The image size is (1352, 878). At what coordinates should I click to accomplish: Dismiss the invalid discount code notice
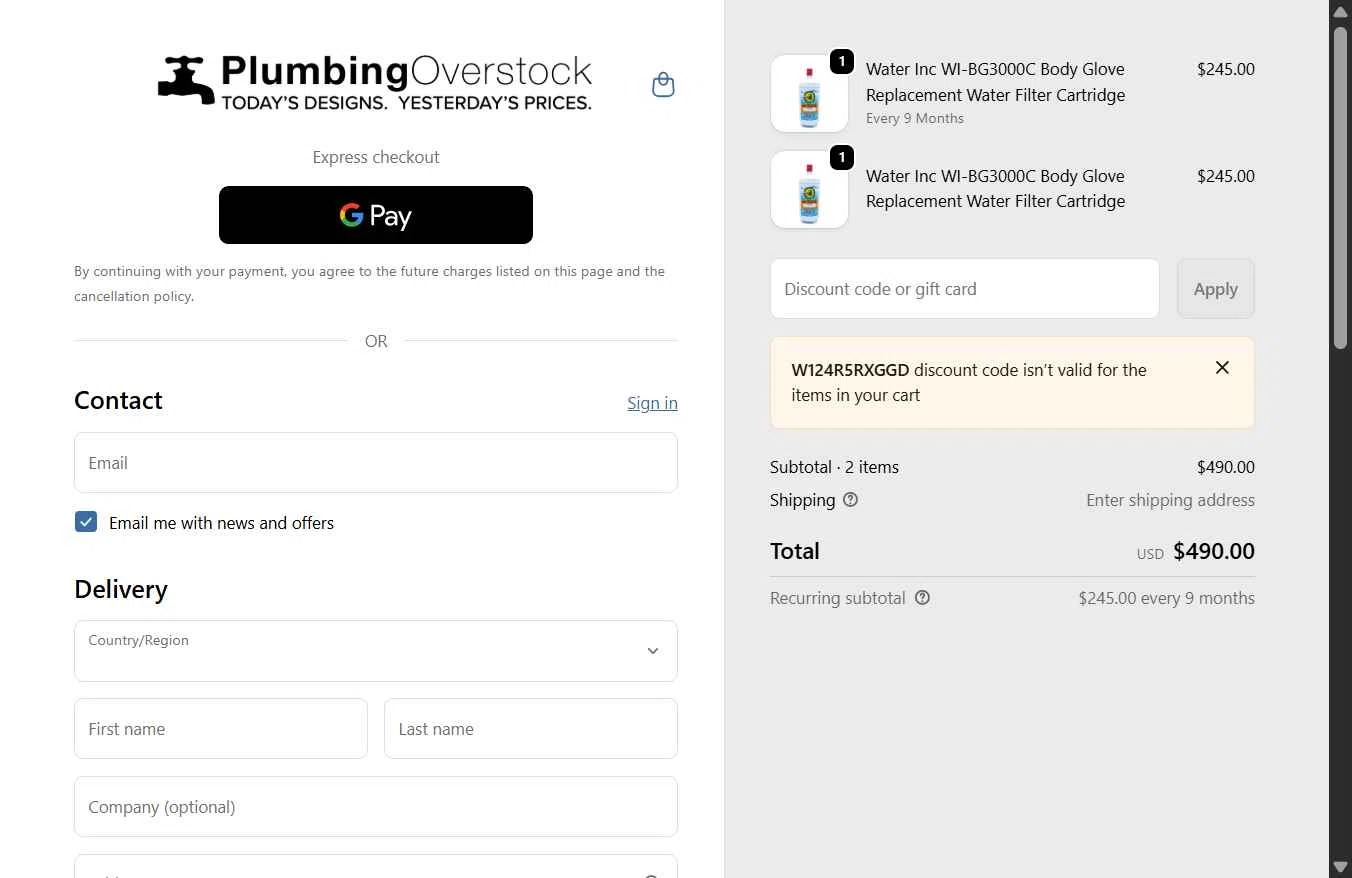[x=1222, y=368]
